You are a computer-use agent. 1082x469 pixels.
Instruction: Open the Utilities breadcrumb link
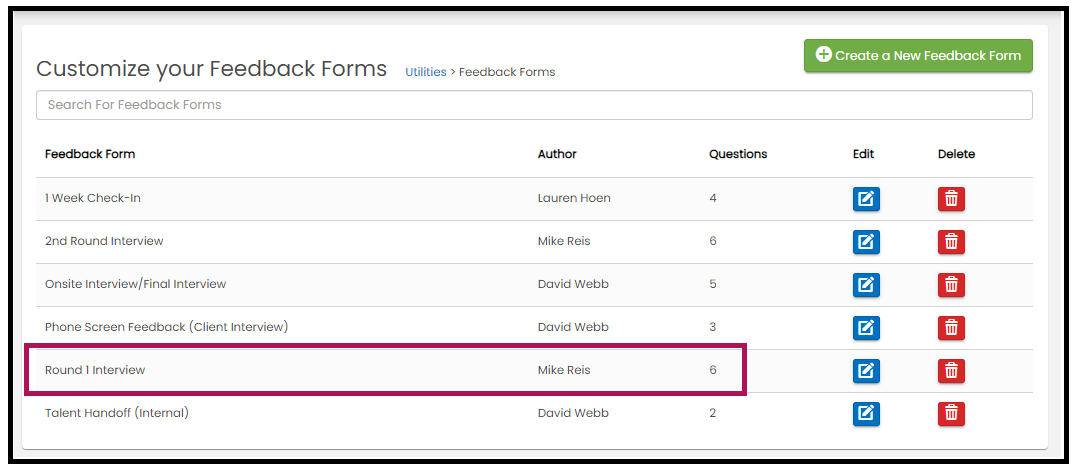click(425, 72)
